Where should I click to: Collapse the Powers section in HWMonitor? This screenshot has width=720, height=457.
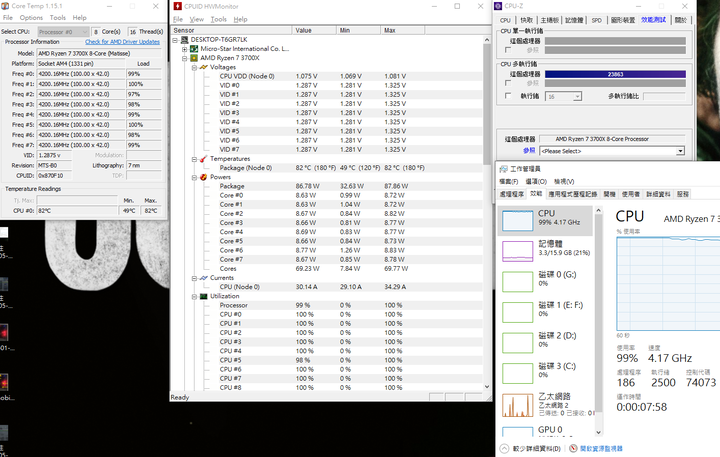194,177
